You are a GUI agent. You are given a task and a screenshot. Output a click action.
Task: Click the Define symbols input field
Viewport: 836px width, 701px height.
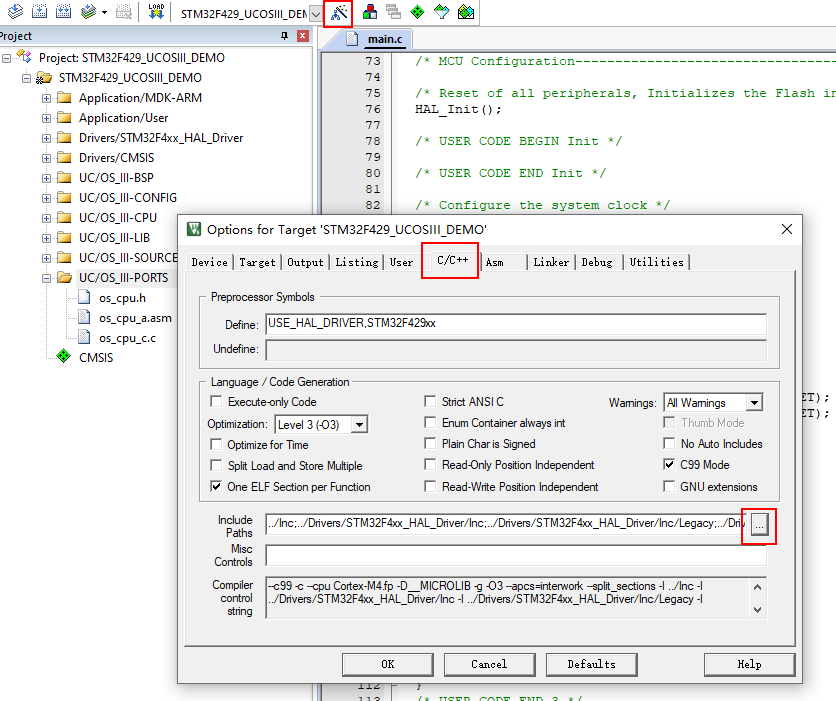coord(516,324)
